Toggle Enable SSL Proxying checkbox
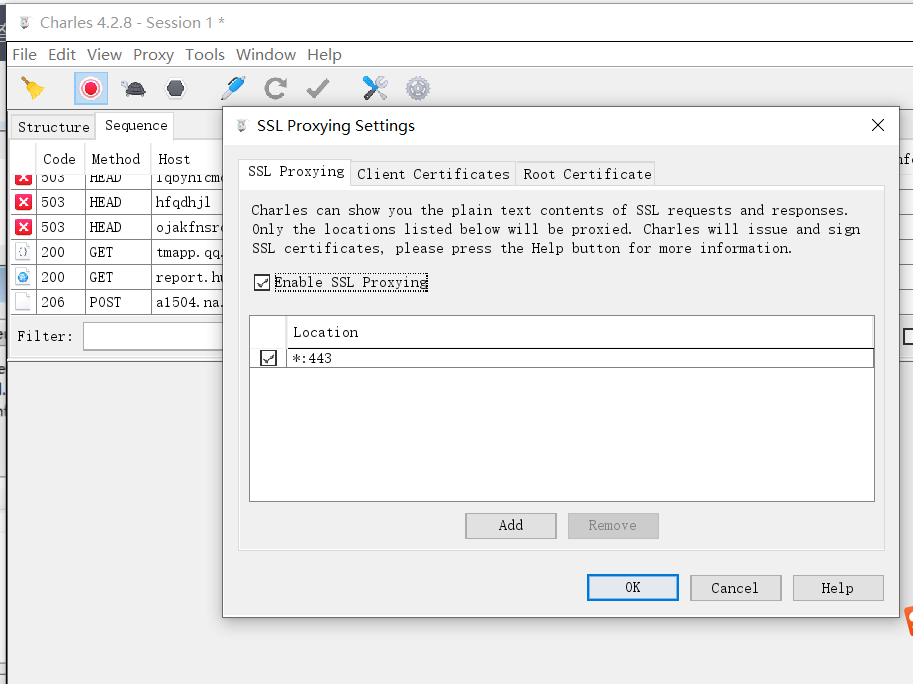This screenshot has width=913, height=684. click(262, 282)
